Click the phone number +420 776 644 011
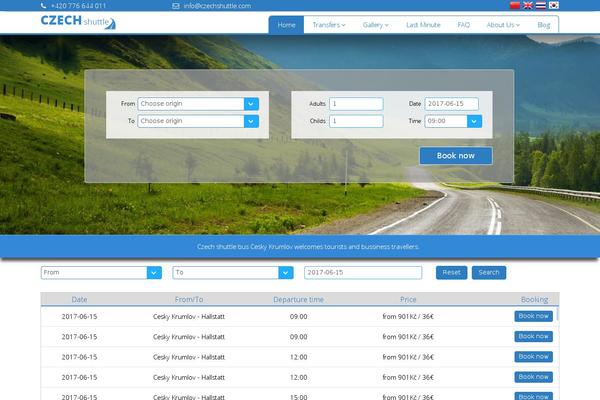 [x=78, y=6]
